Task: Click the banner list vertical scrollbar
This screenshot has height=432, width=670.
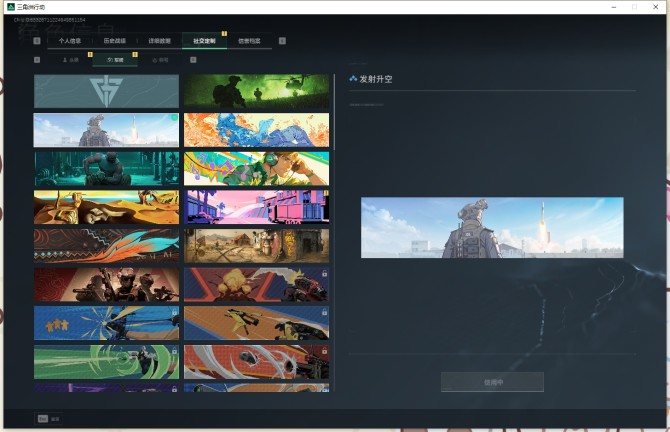Action: tap(334, 112)
